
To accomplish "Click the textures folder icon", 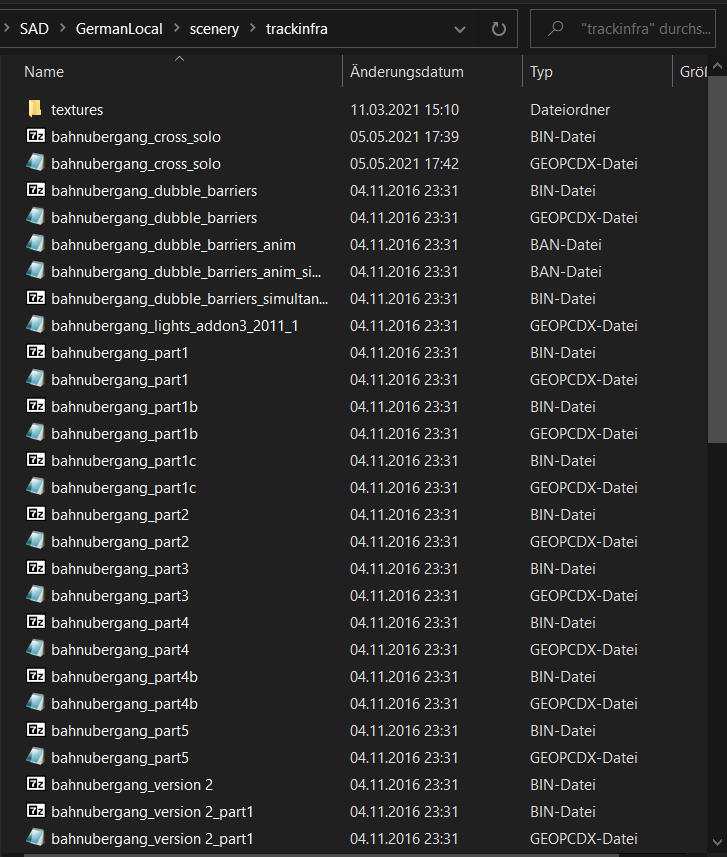I will [x=35, y=109].
